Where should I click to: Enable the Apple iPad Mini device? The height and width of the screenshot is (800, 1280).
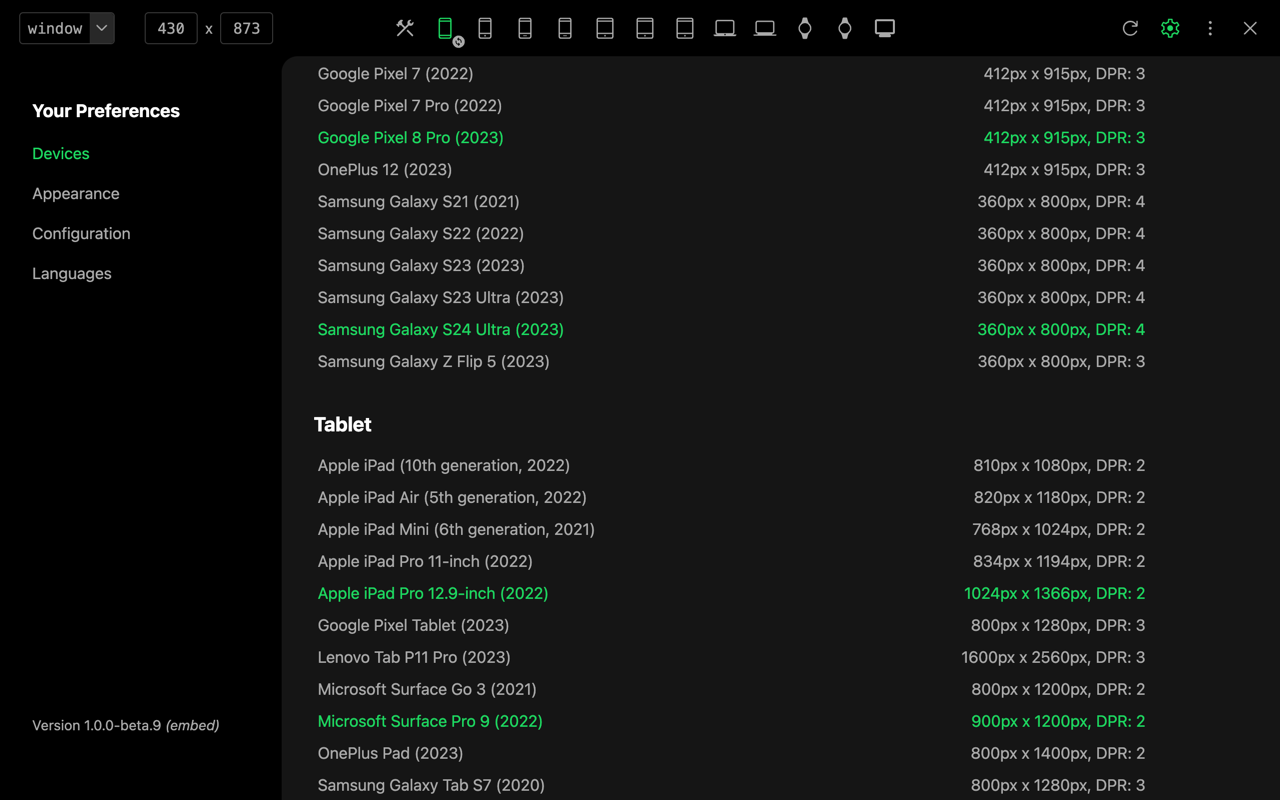[x=456, y=530]
